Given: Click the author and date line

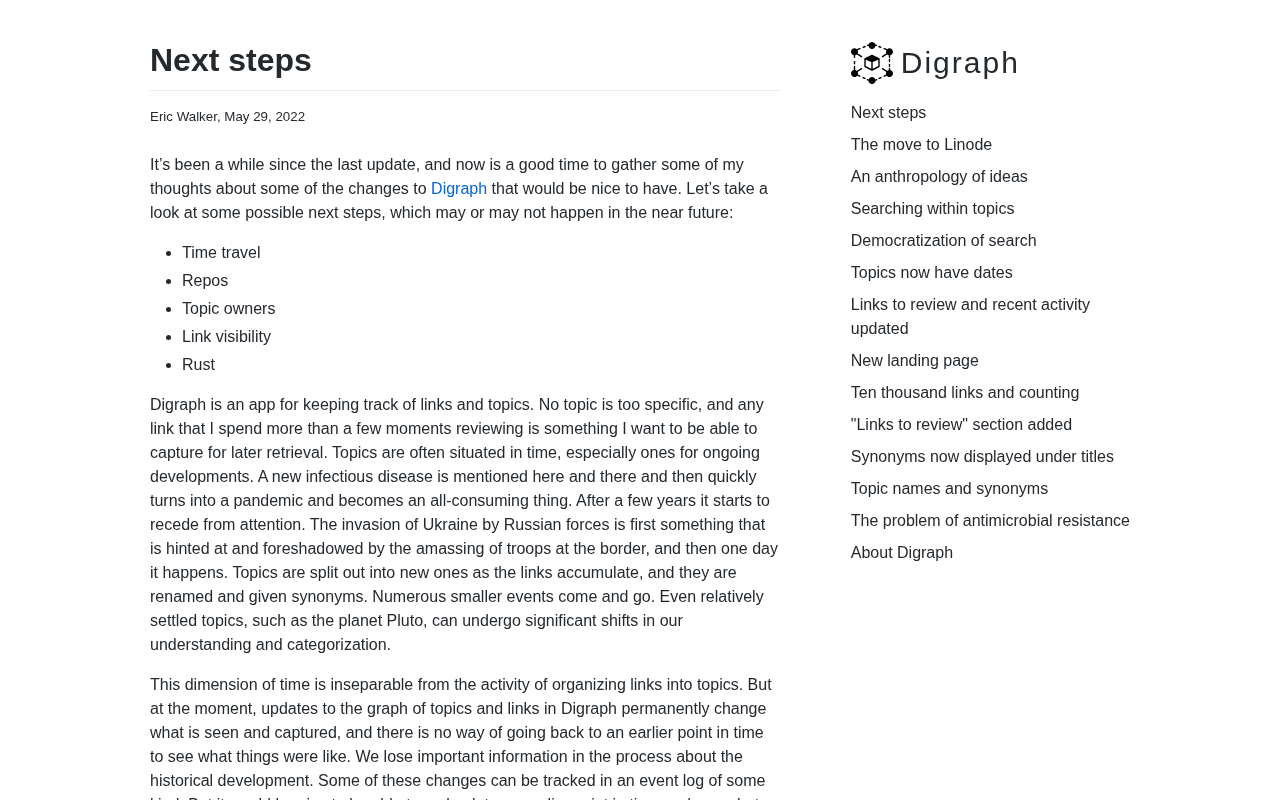Looking at the screenshot, I should coord(227,117).
